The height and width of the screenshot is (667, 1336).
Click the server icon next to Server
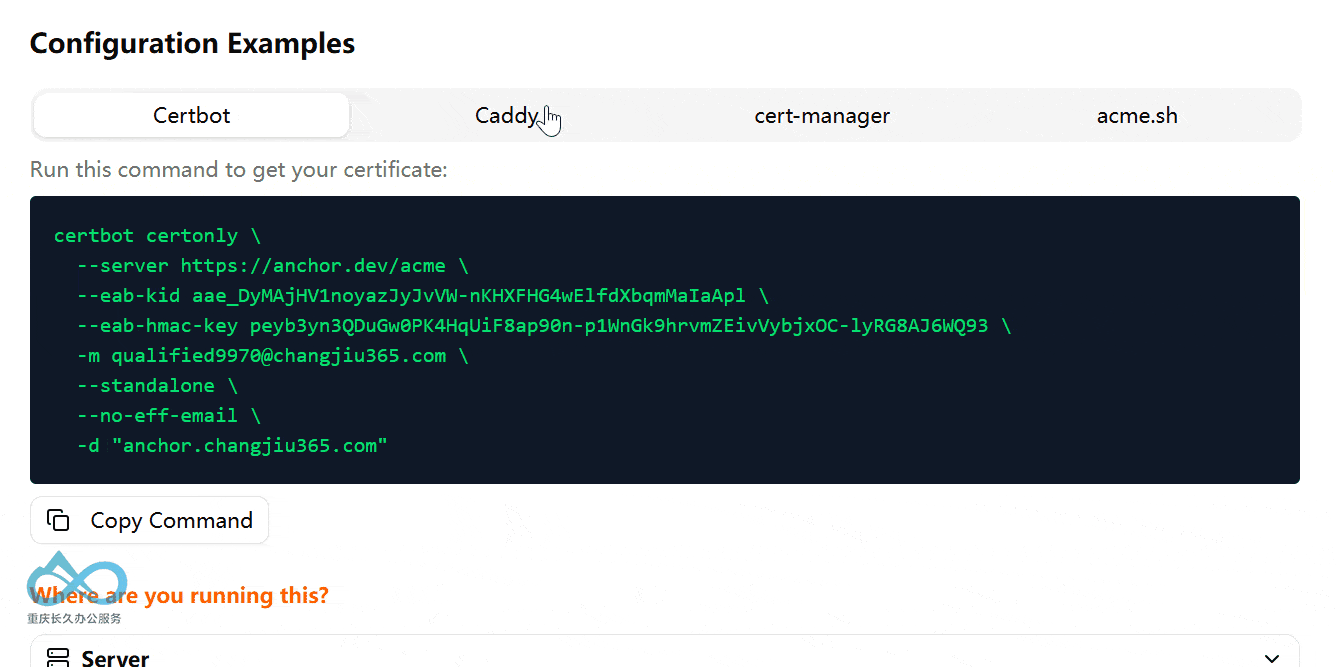59,658
